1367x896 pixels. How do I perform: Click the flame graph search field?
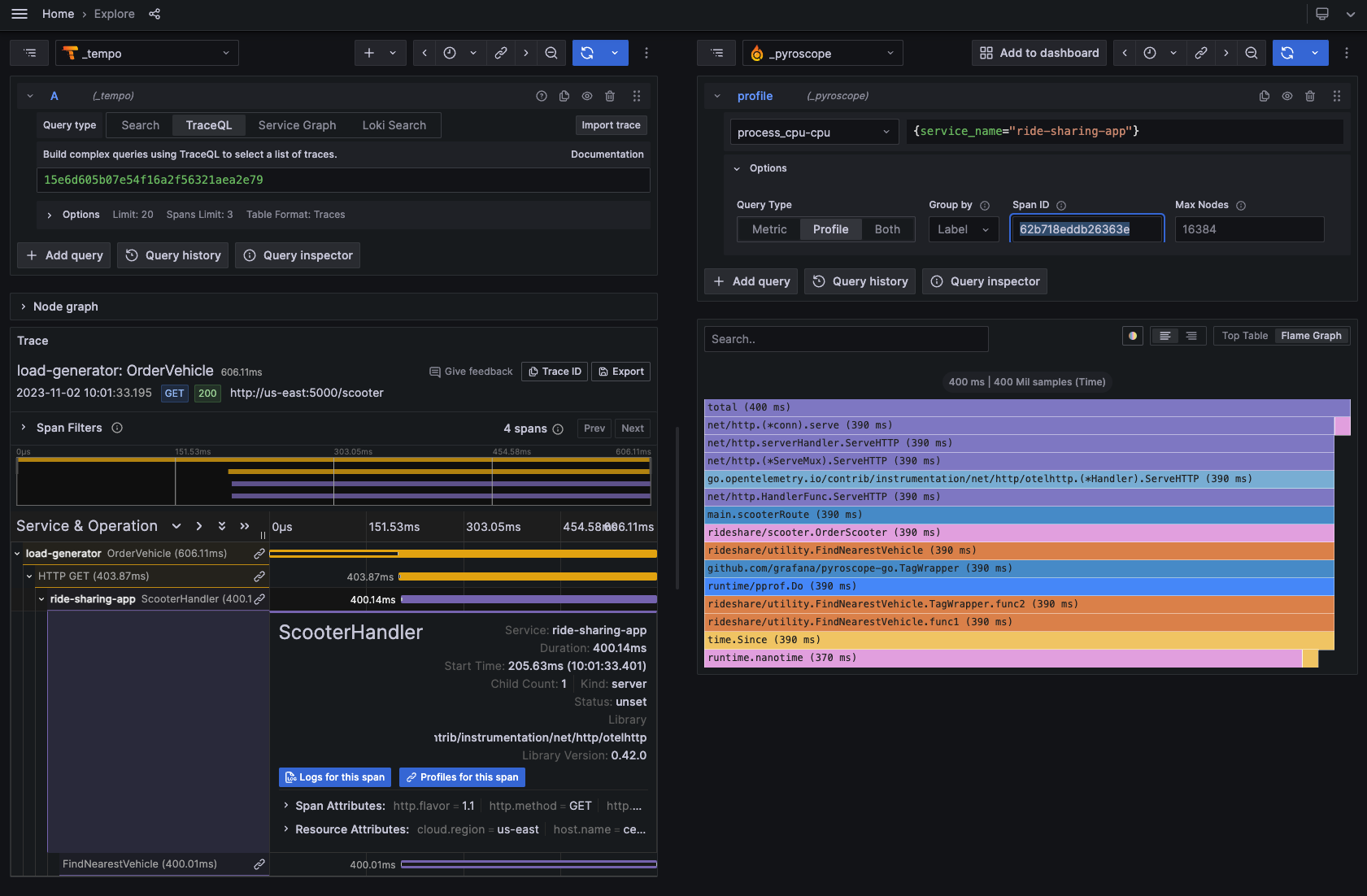click(x=846, y=339)
